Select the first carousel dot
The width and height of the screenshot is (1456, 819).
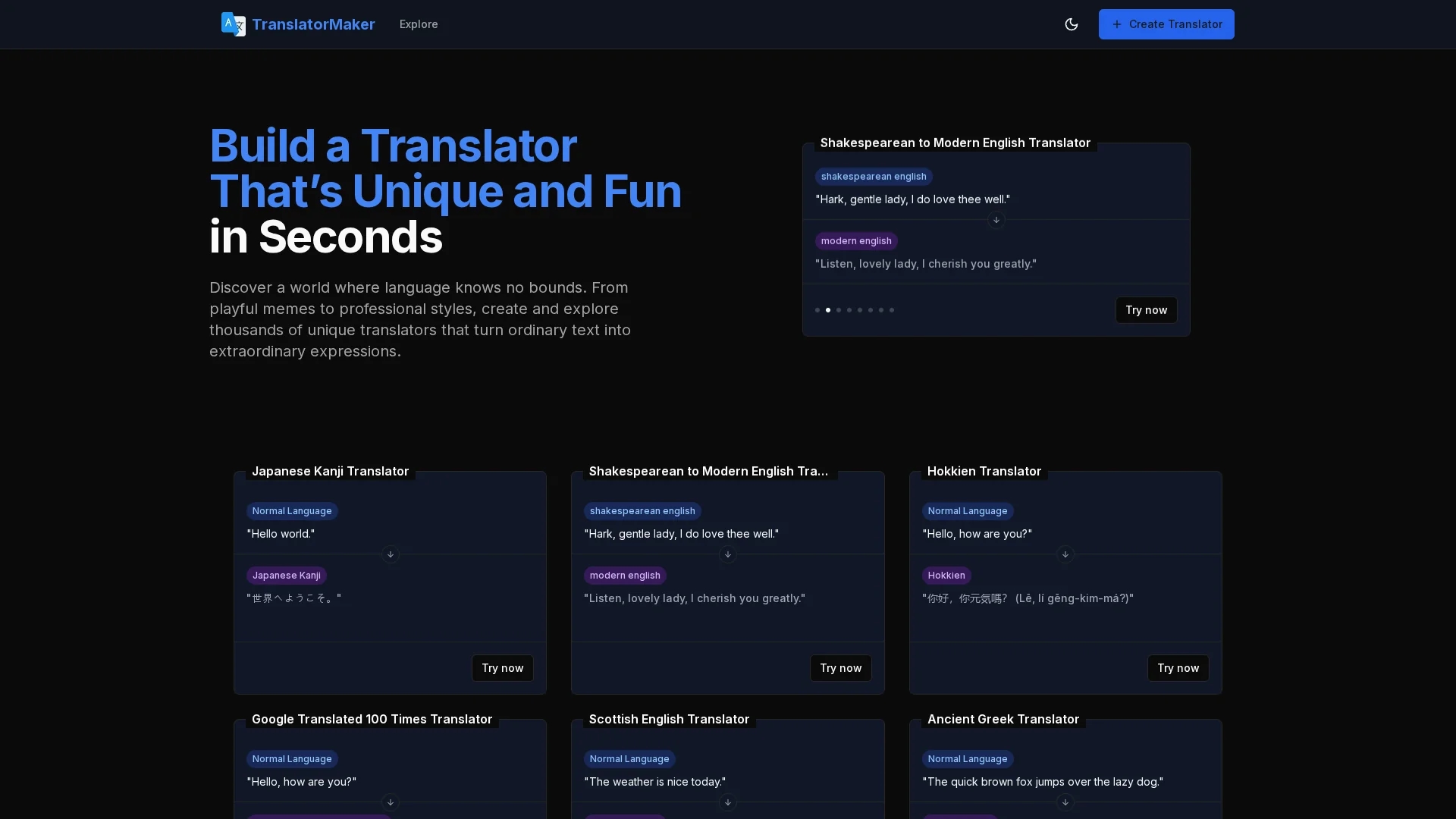point(817,310)
